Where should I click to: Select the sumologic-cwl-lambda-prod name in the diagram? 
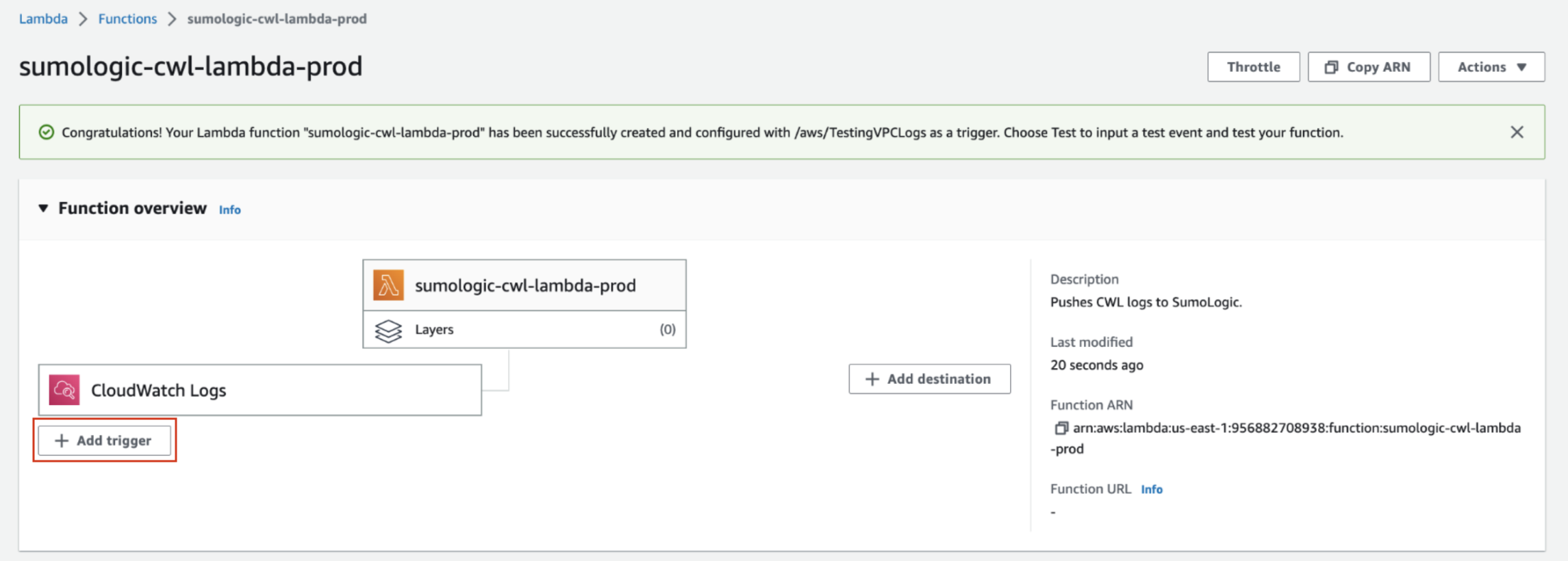point(525,285)
